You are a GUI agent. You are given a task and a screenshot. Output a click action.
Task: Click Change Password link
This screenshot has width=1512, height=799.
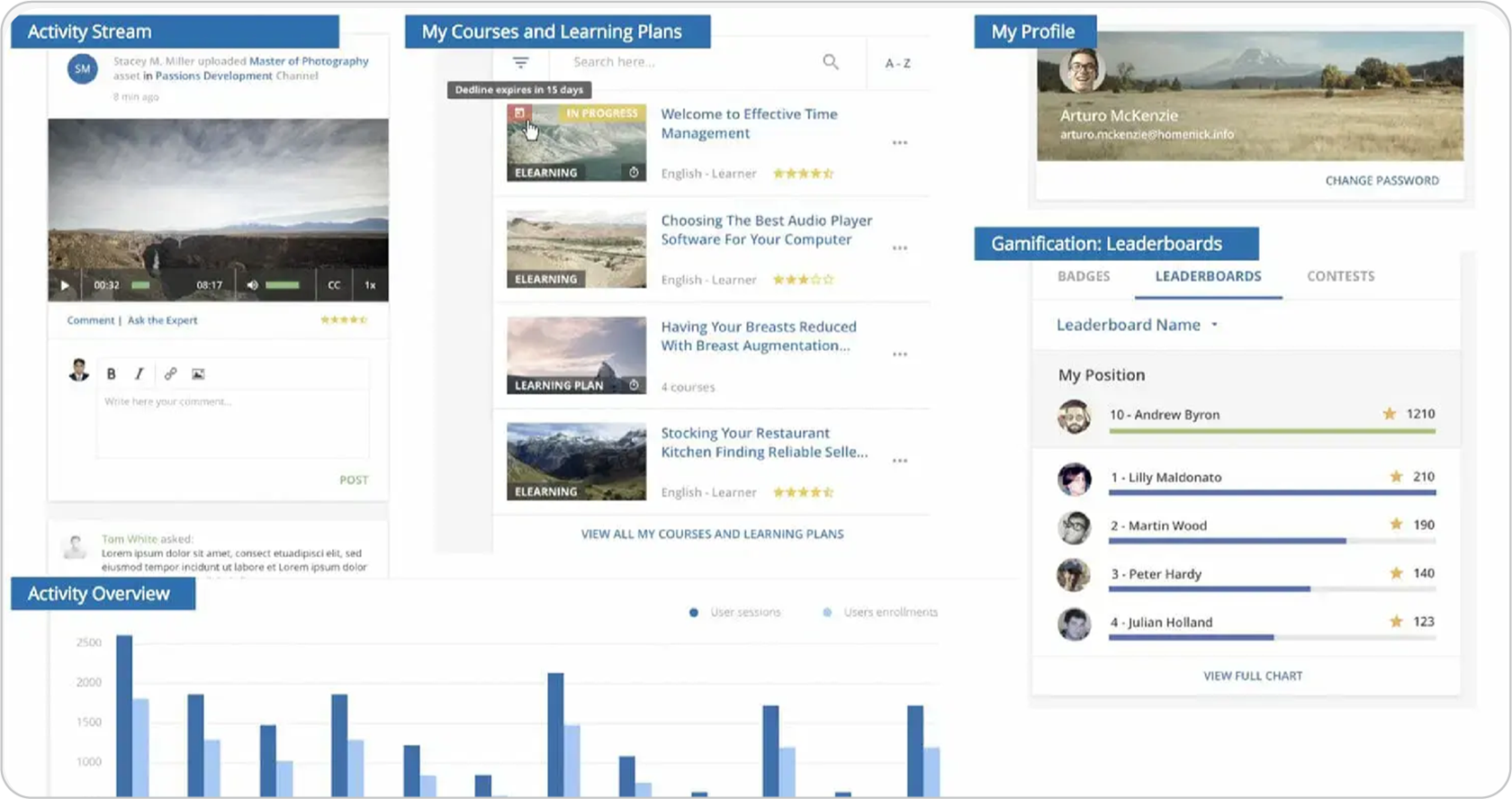click(1381, 181)
